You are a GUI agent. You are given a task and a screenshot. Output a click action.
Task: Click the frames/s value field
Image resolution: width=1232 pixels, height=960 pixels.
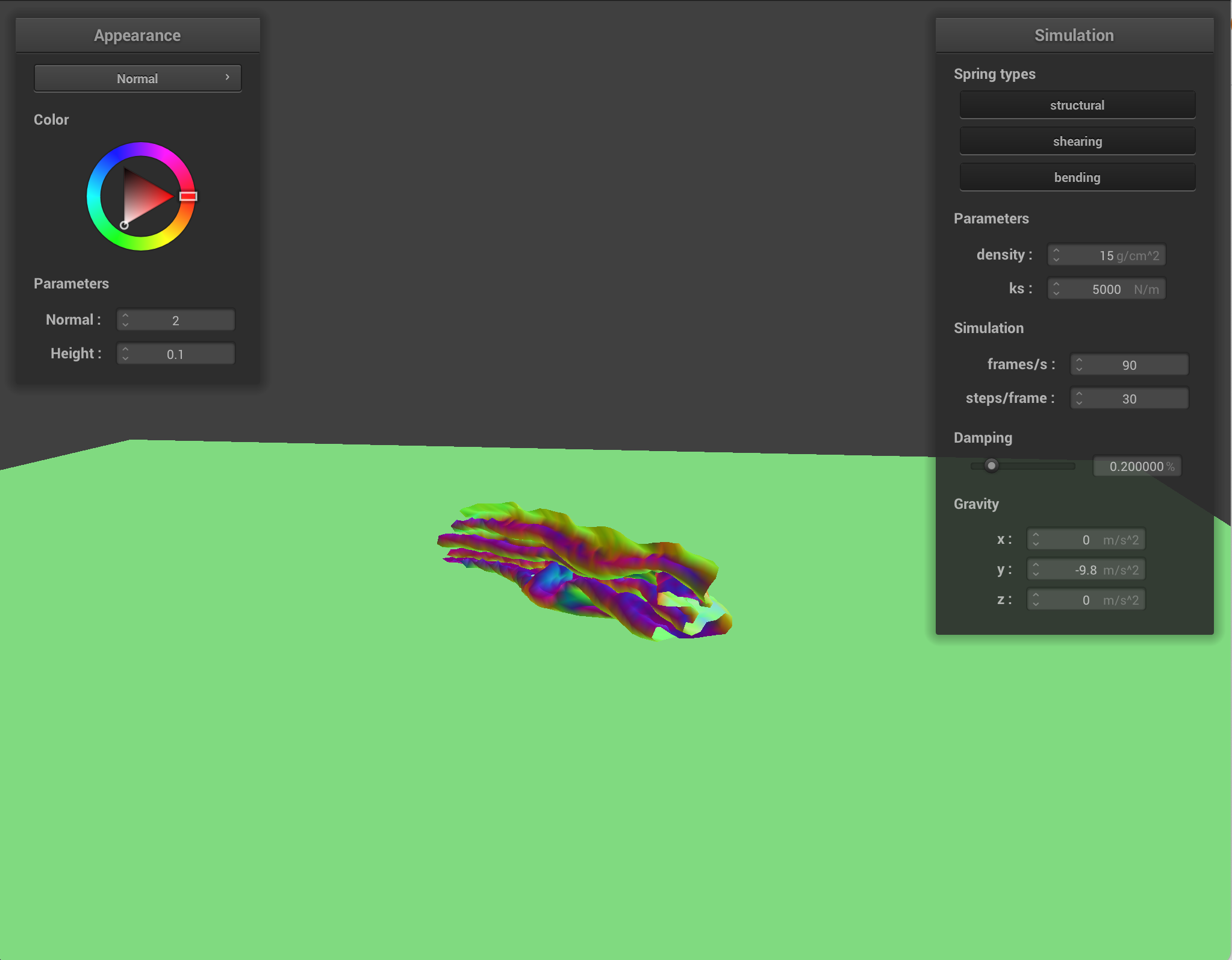coord(1130,364)
